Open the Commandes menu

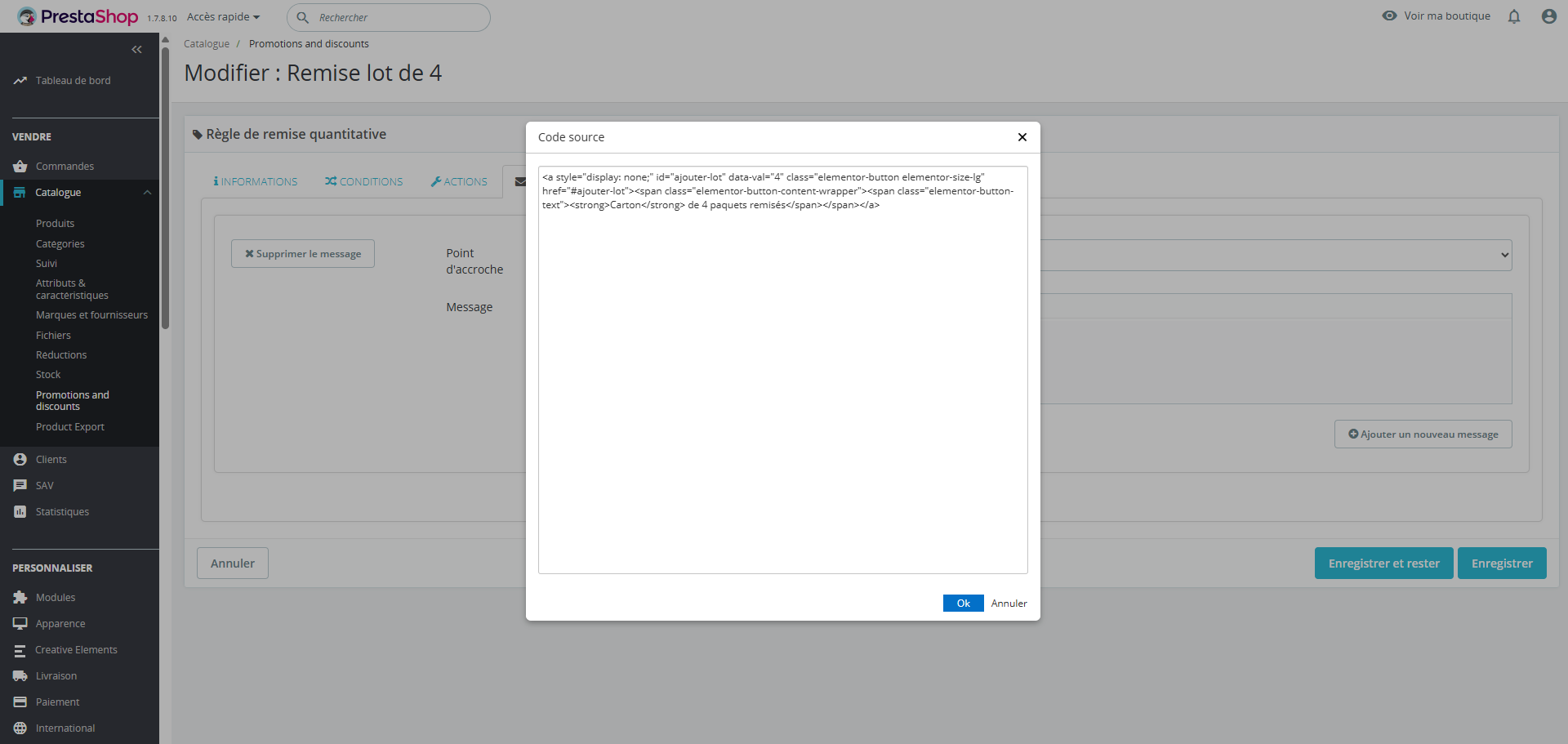(65, 167)
